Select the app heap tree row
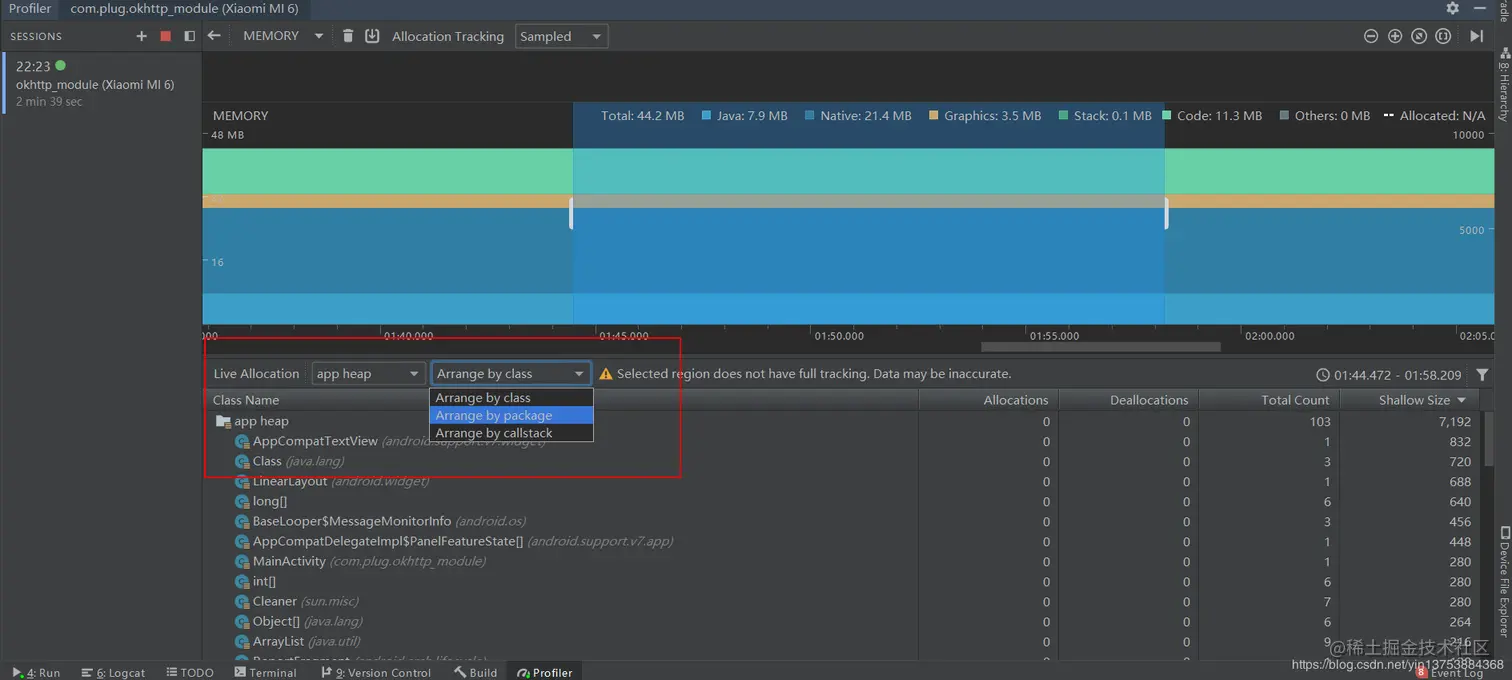1512x680 pixels. [843, 421]
